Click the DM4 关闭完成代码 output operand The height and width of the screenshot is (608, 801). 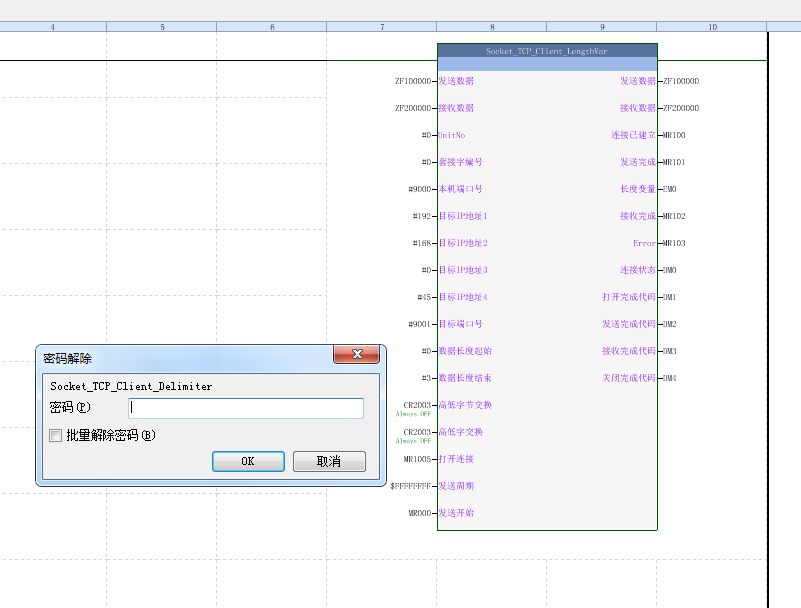coord(670,378)
